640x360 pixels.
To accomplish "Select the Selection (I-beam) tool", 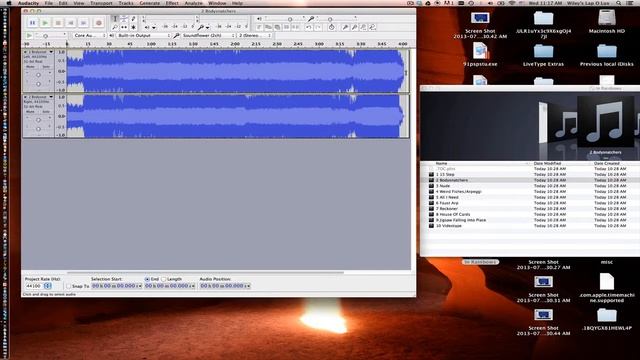I will pyautogui.click(x=115, y=19).
